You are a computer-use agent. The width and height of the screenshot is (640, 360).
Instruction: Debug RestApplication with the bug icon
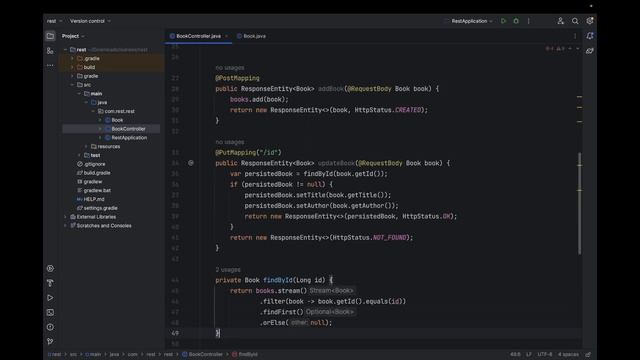[x=516, y=21]
